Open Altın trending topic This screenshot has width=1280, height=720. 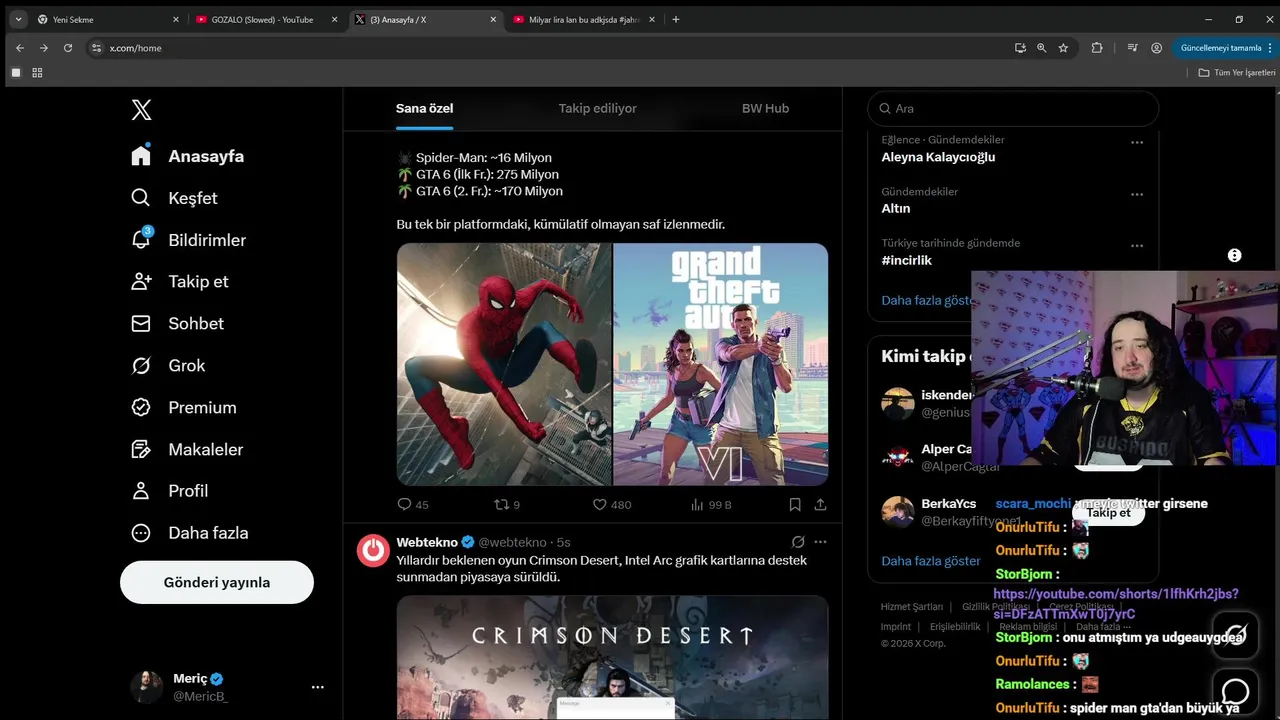click(x=896, y=209)
